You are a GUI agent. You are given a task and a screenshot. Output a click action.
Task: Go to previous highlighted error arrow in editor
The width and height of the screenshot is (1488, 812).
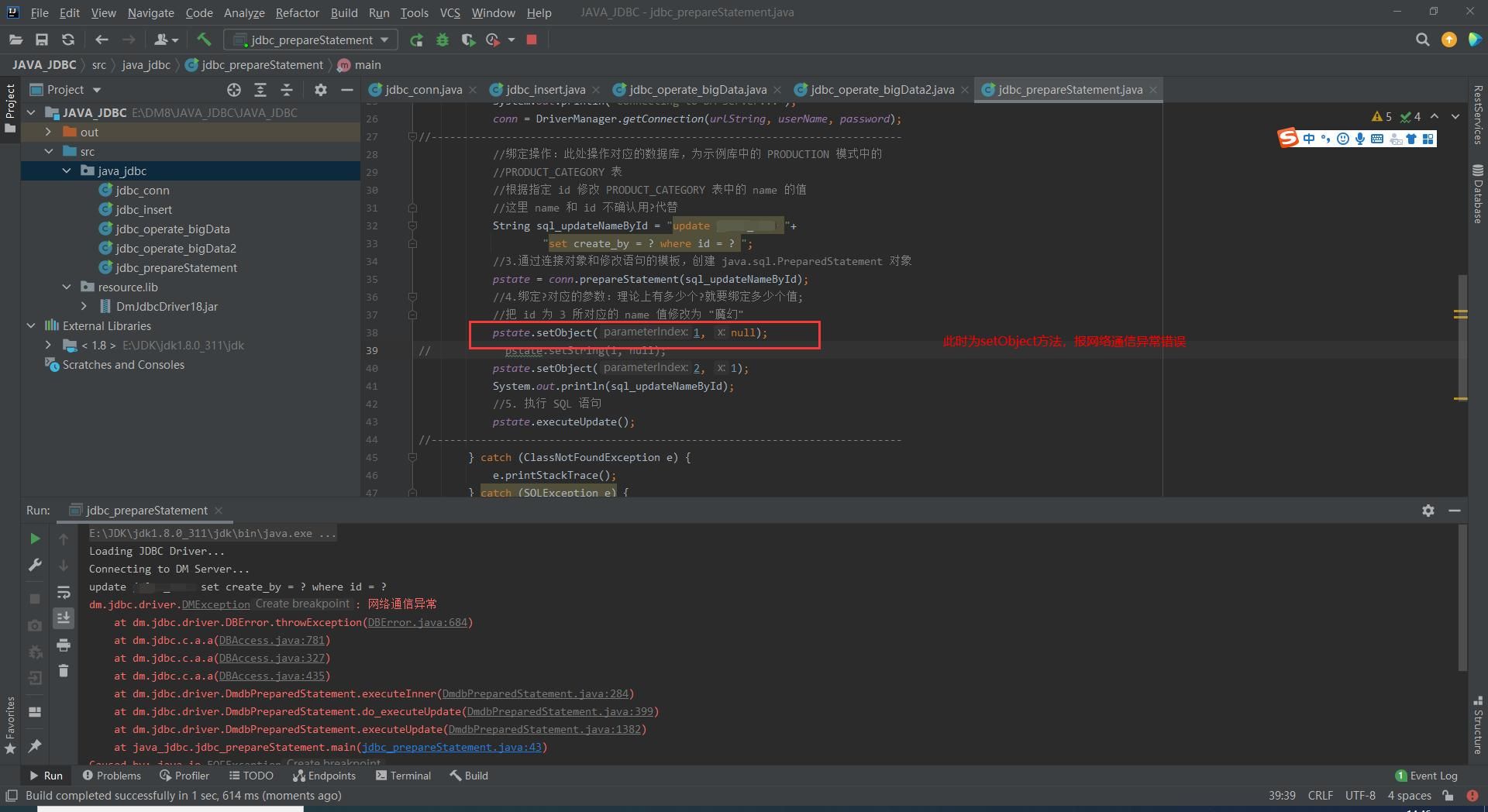click(1435, 116)
